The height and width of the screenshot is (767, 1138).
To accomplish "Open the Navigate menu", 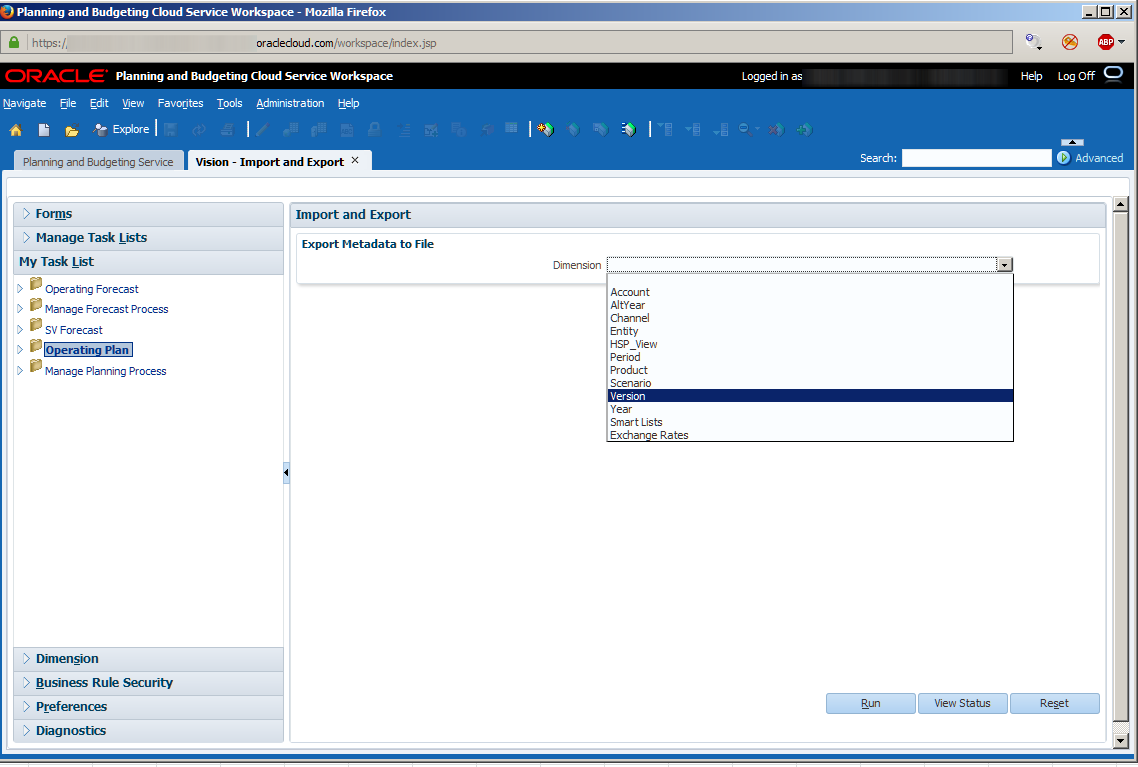I will pyautogui.click(x=25, y=103).
